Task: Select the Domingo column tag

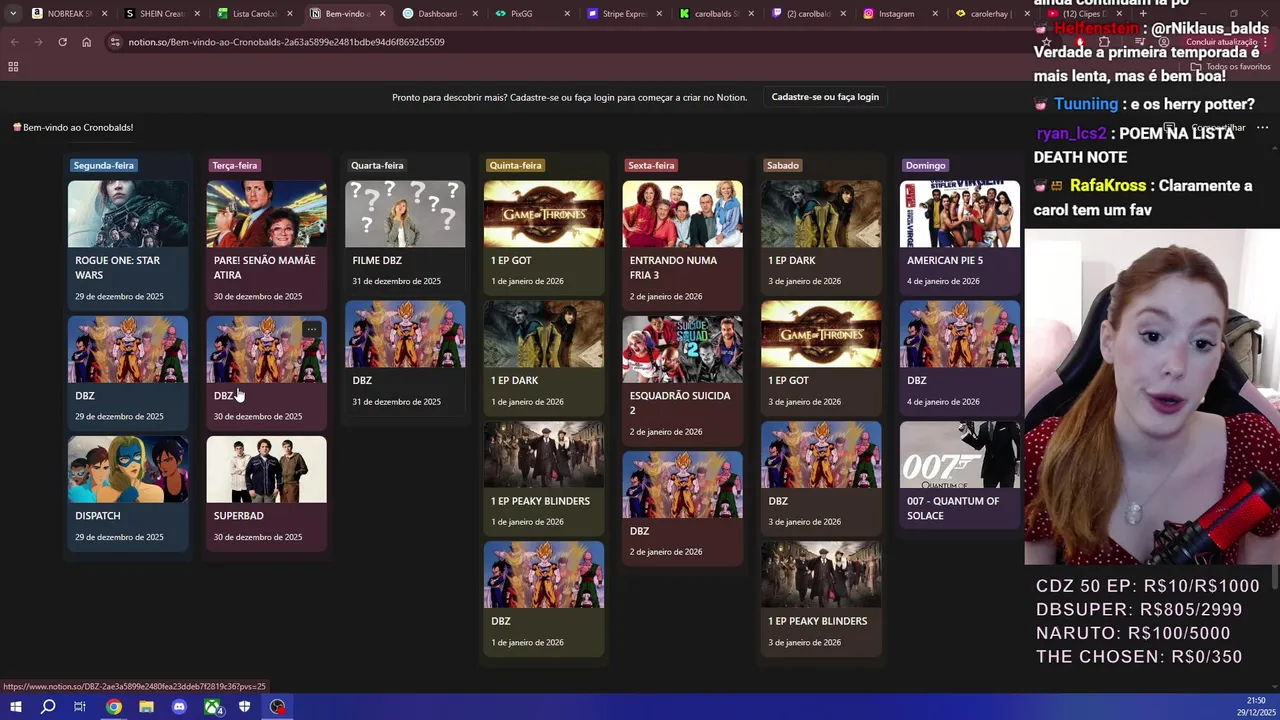Action: 925,165
